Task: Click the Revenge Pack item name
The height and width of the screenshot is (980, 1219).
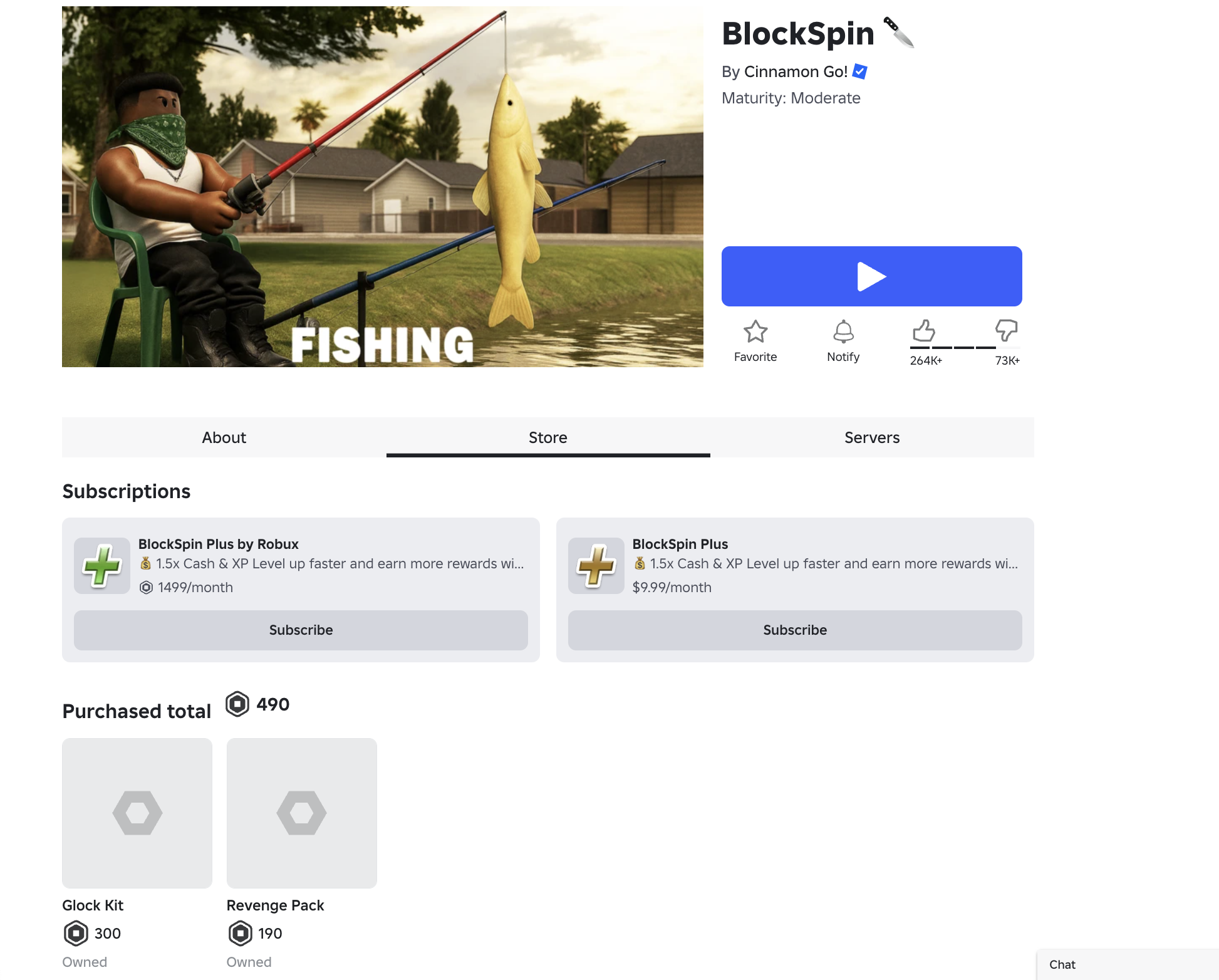Action: [275, 905]
